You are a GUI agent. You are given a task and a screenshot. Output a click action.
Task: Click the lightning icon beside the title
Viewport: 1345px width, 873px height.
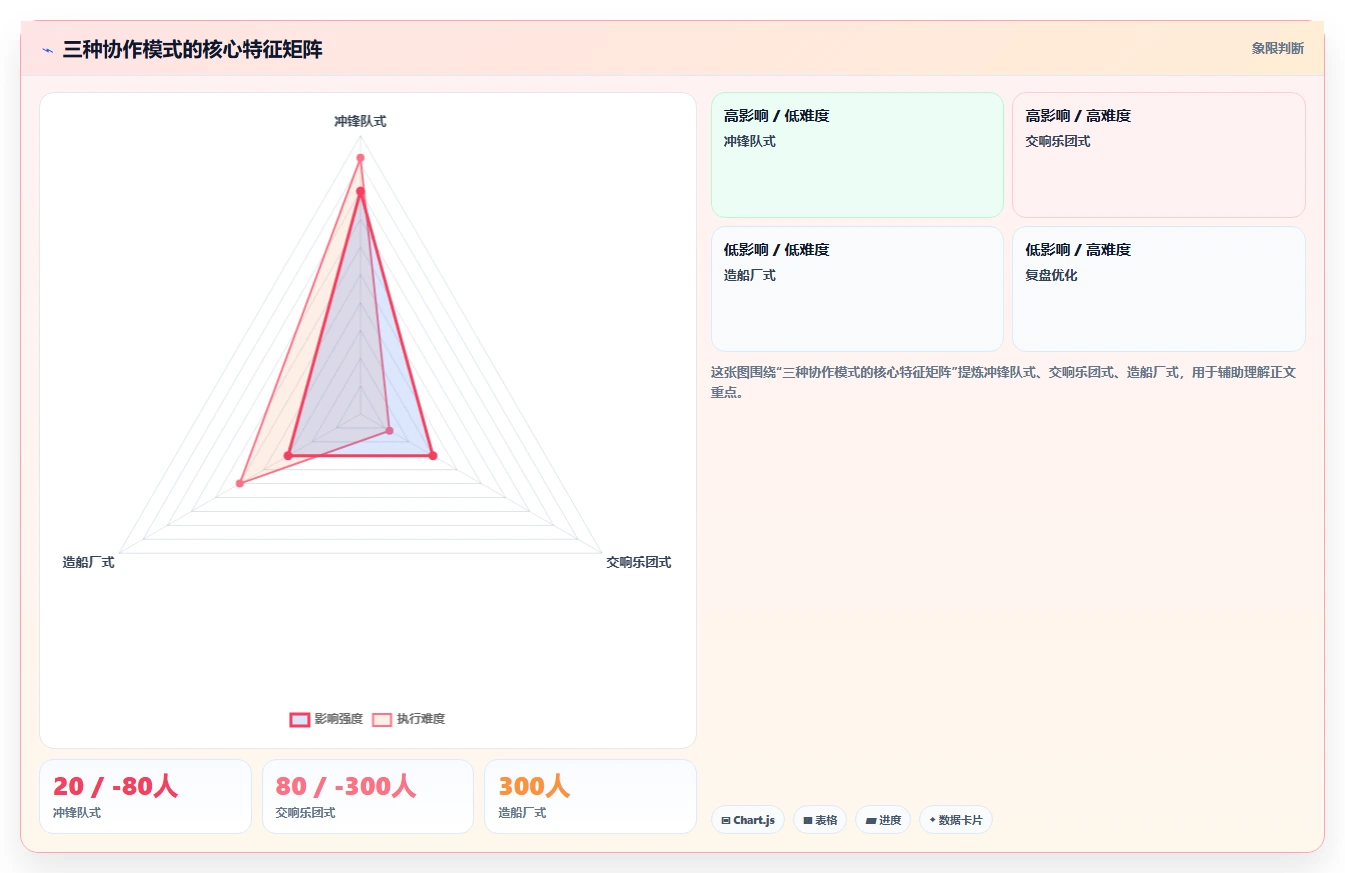47,50
